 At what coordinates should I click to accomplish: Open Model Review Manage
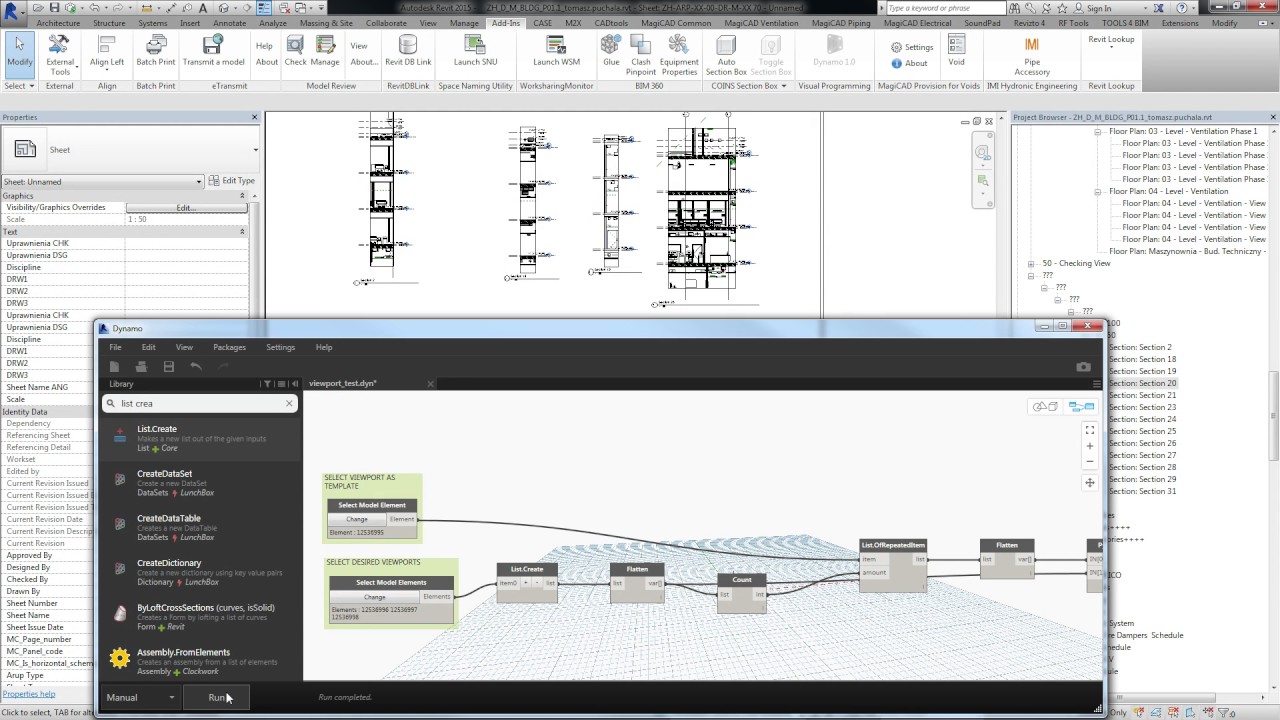click(x=325, y=53)
